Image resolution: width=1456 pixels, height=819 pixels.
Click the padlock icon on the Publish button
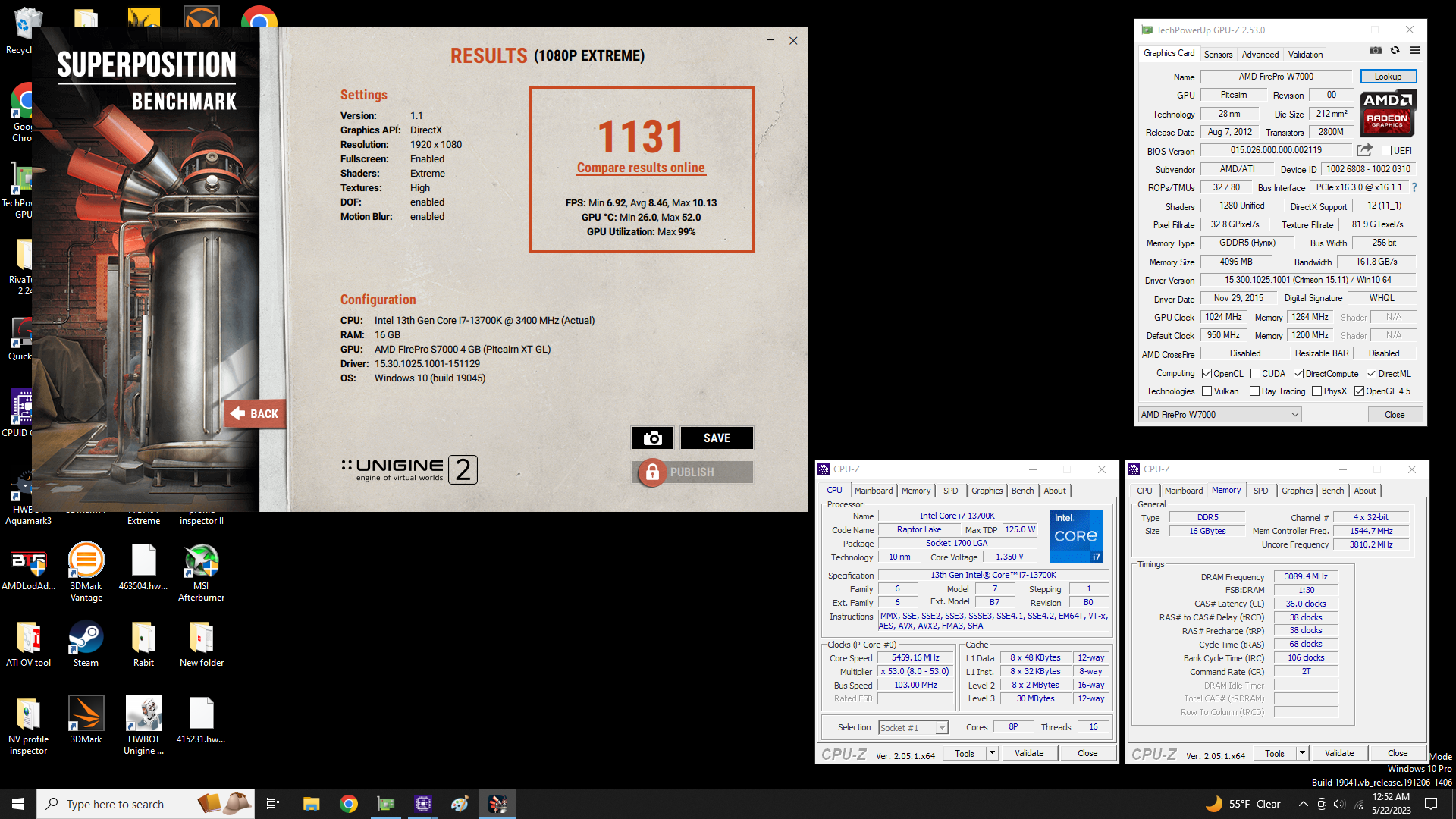651,472
